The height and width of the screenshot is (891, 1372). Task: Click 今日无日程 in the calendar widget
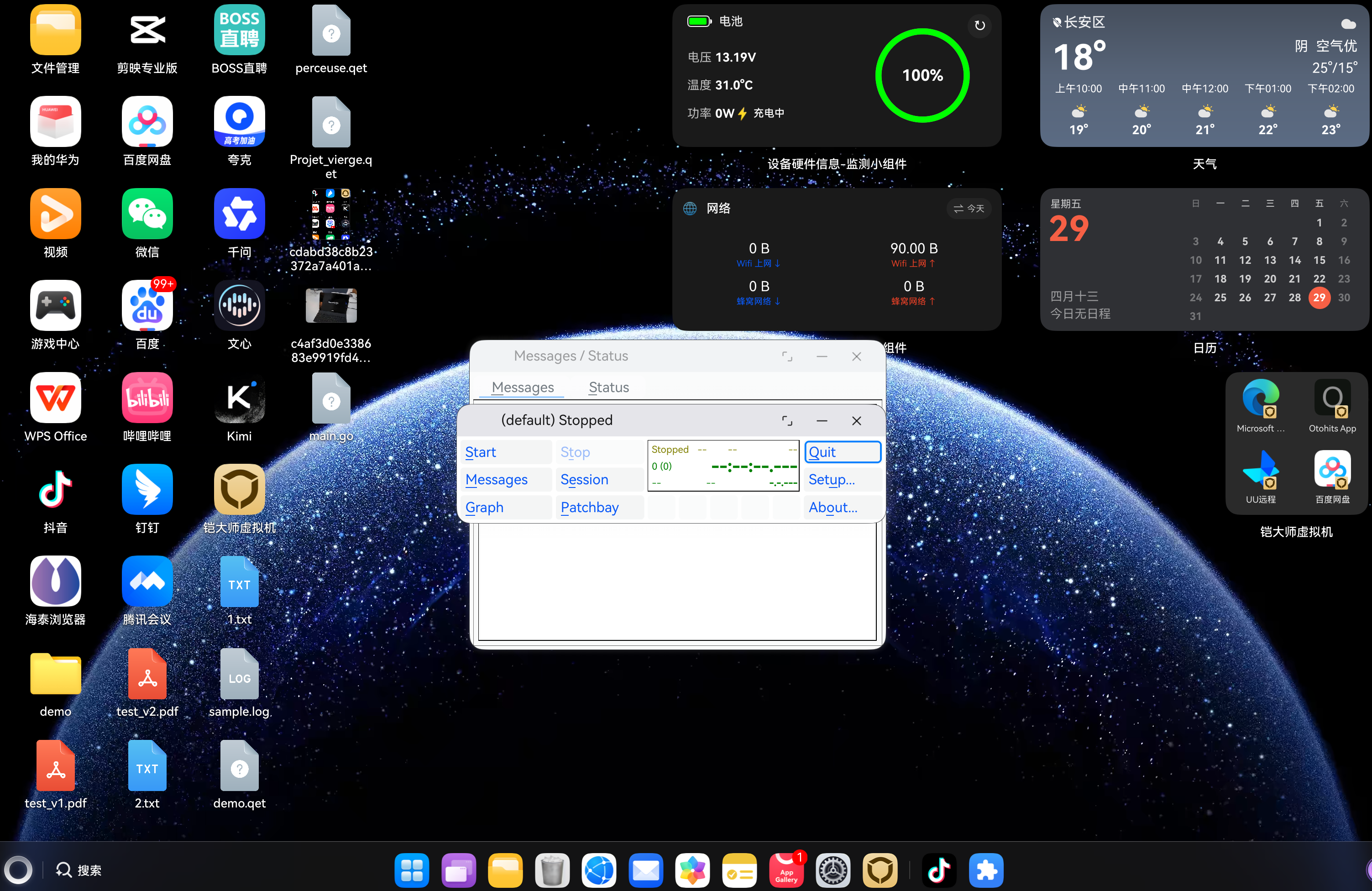(x=1080, y=314)
